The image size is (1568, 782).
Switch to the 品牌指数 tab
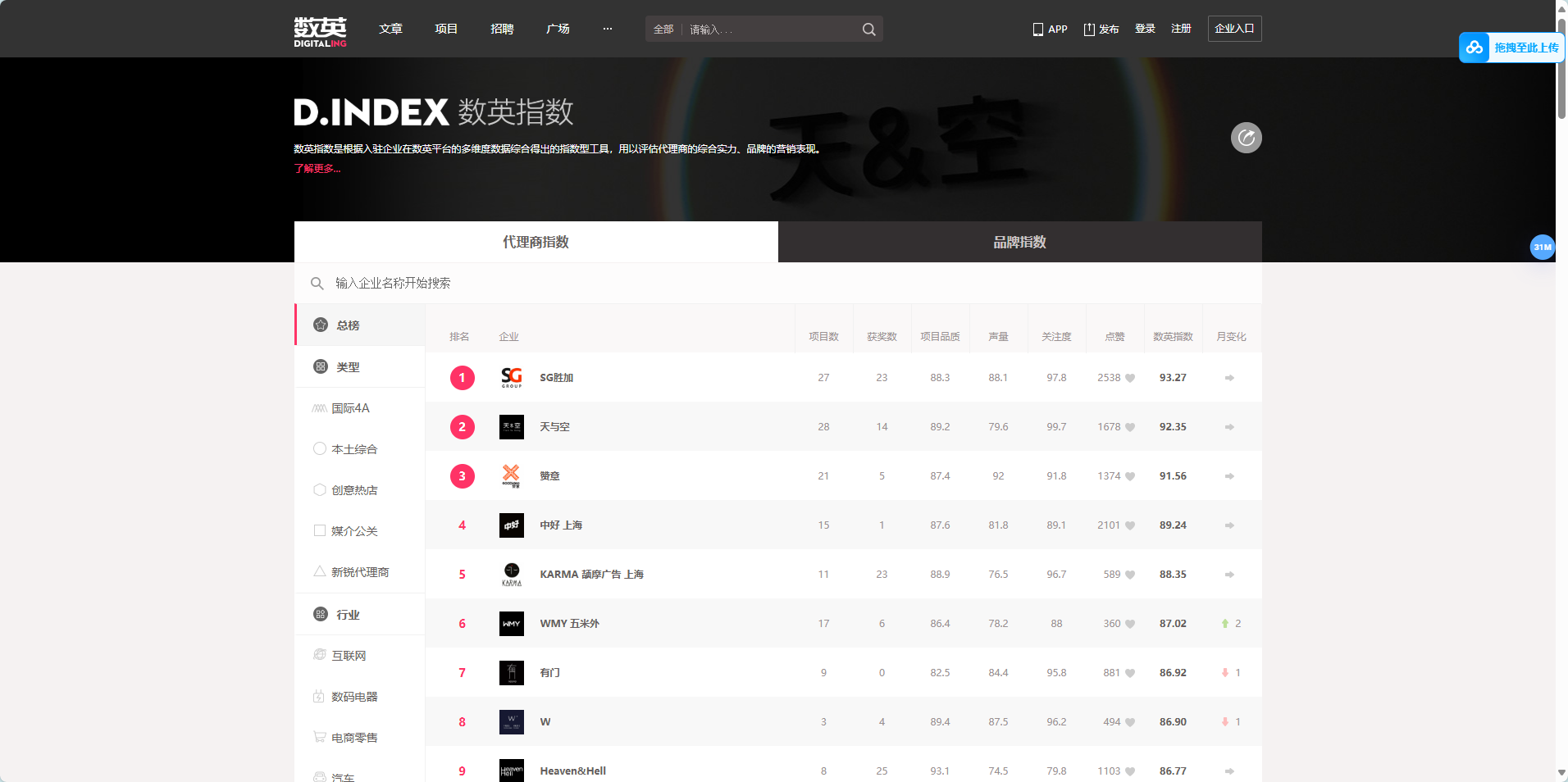(1020, 242)
